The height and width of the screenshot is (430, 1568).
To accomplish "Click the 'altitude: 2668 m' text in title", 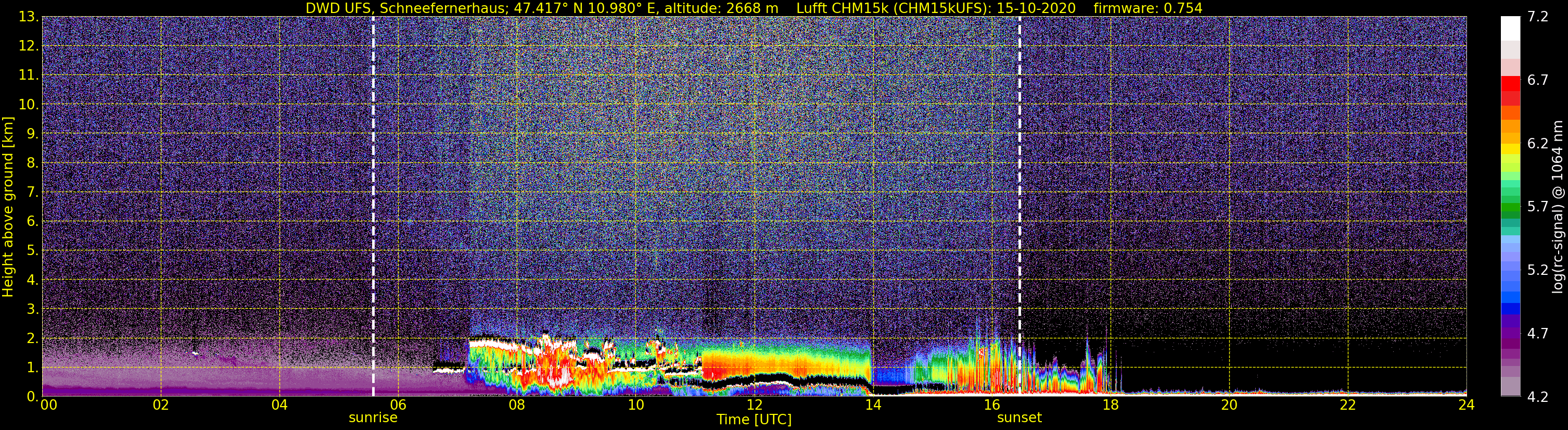I will [721, 8].
